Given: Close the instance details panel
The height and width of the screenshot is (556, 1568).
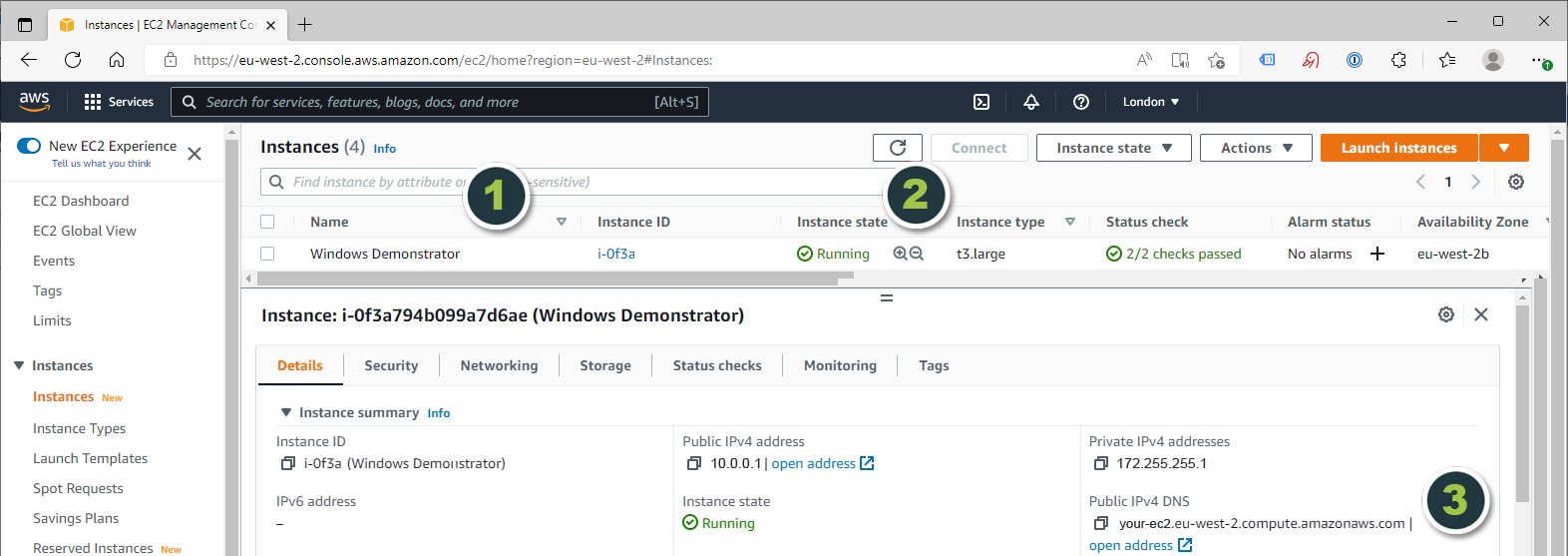Looking at the screenshot, I should click(x=1481, y=314).
